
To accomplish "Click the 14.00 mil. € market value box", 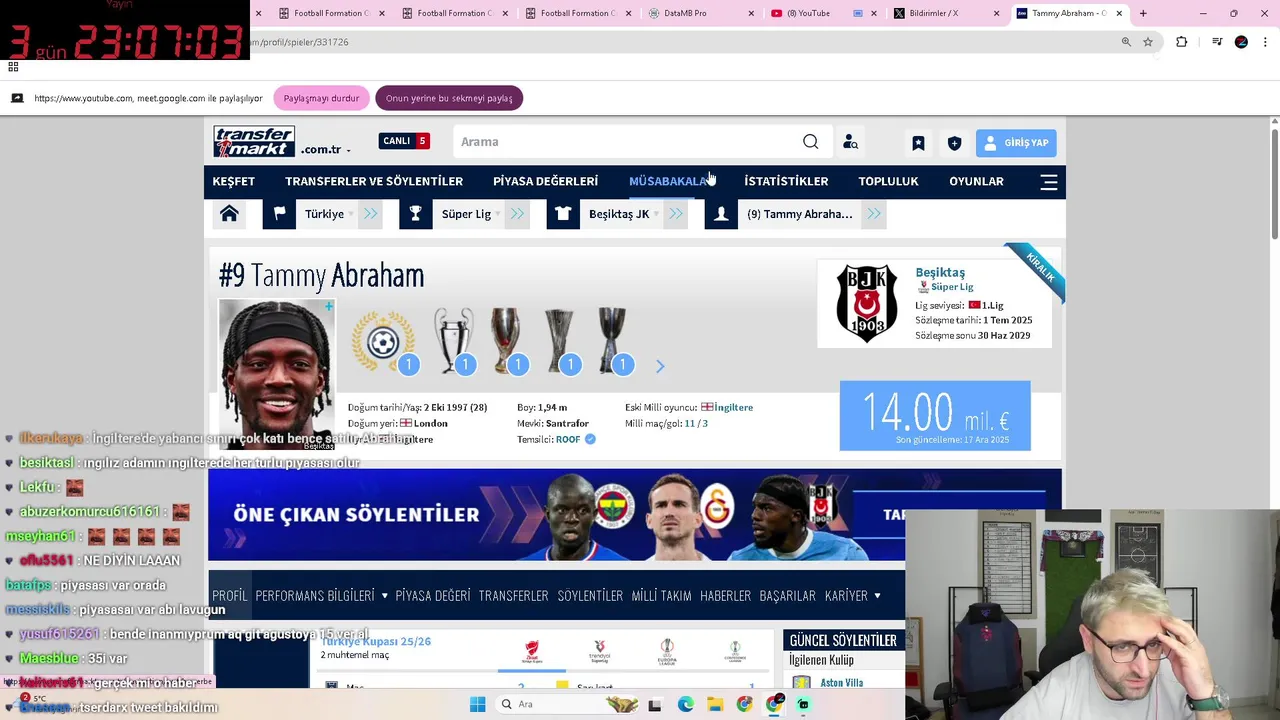I will pos(935,415).
